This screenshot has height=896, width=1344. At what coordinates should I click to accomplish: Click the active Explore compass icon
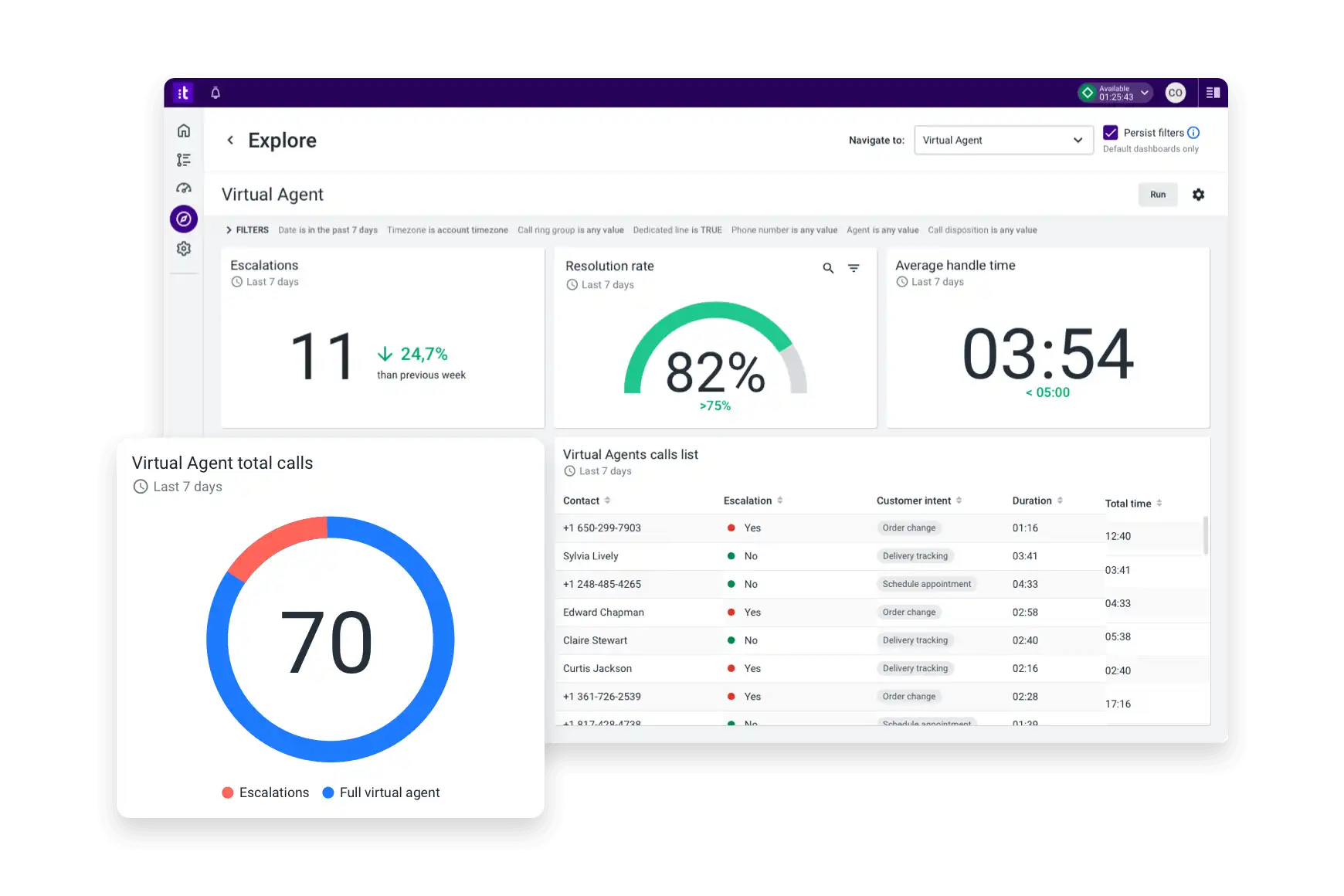[x=184, y=219]
